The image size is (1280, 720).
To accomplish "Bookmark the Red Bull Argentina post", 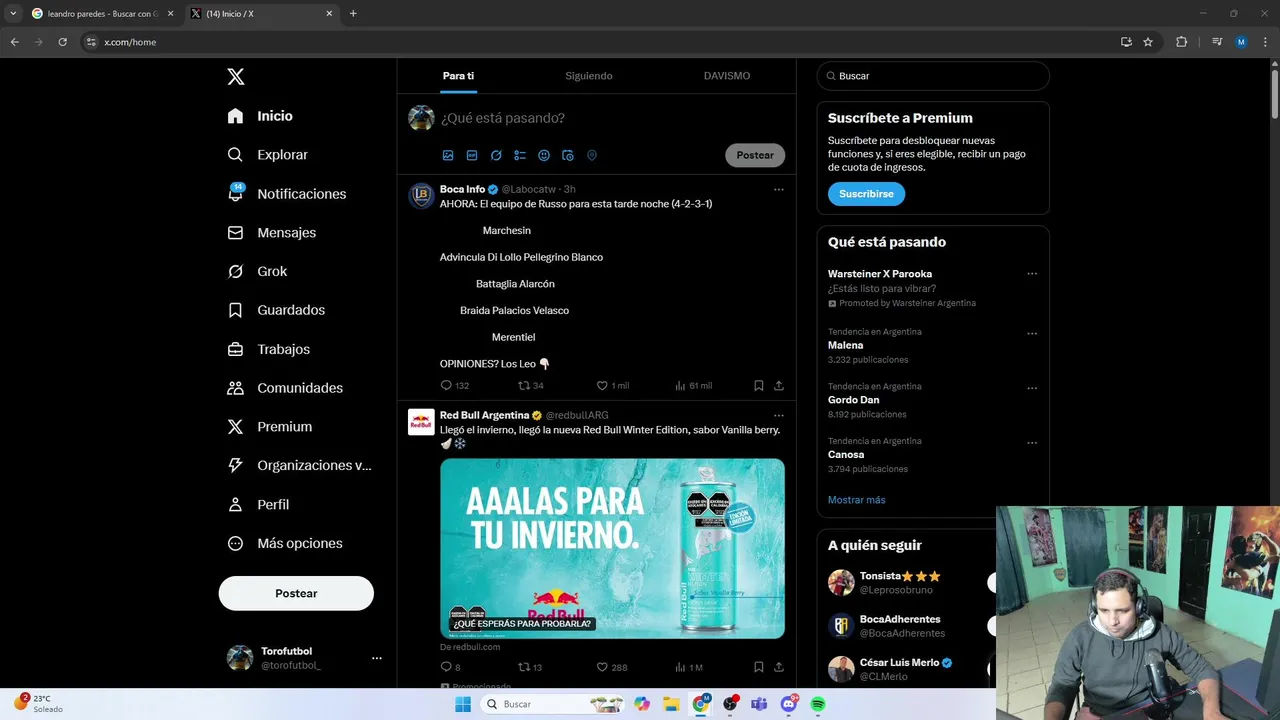I will [759, 667].
